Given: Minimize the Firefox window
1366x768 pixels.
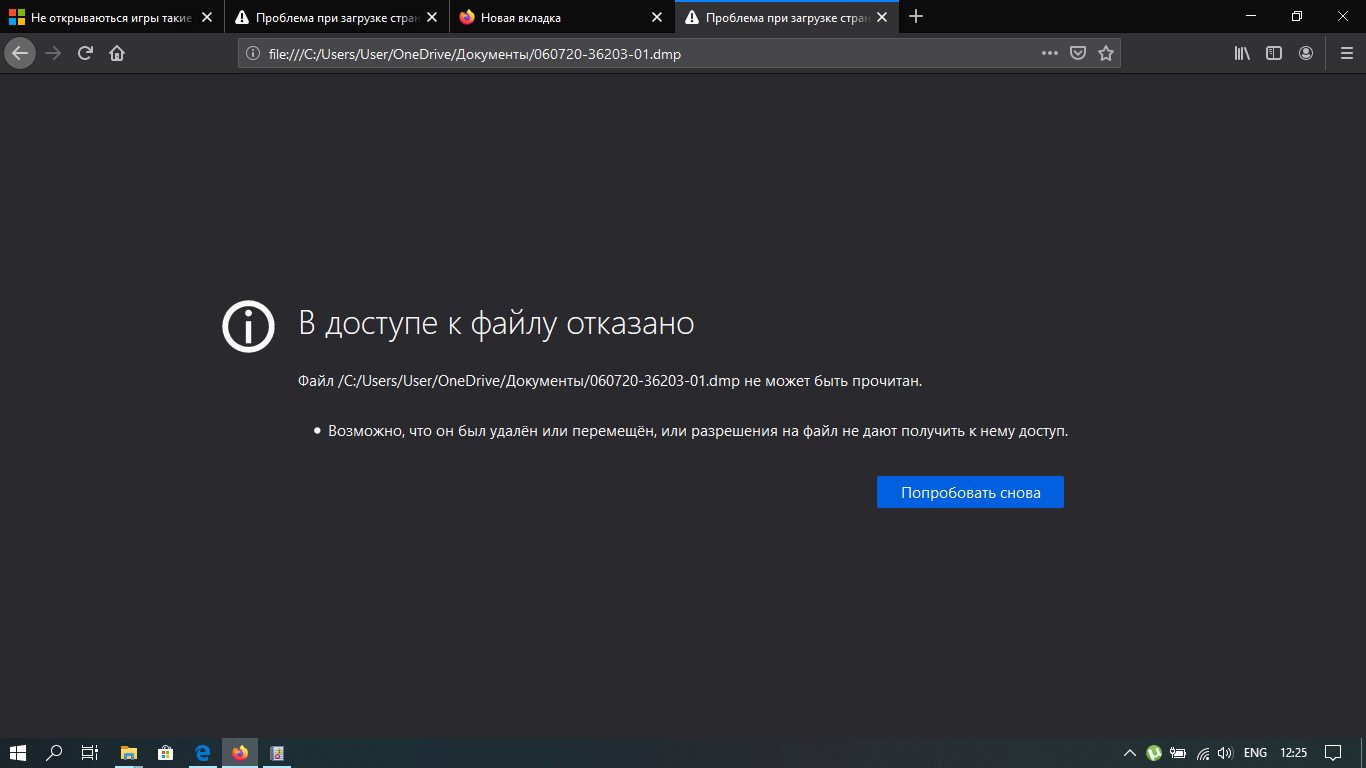Looking at the screenshot, I should [1251, 16].
